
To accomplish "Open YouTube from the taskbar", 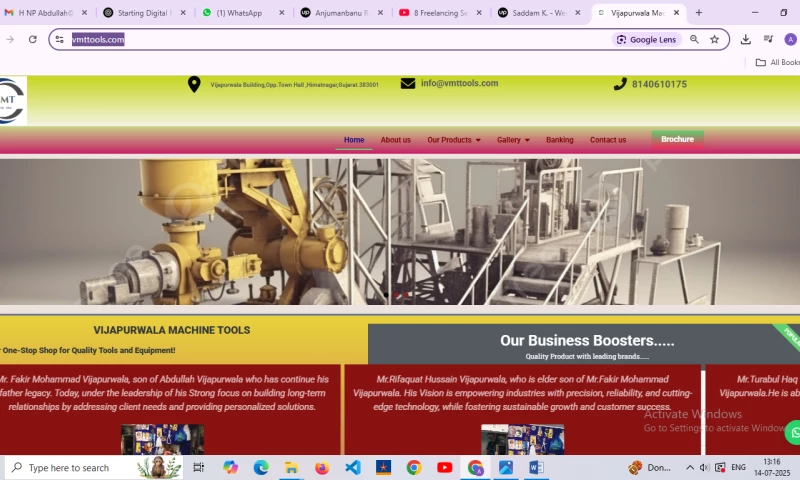I will pos(444,467).
